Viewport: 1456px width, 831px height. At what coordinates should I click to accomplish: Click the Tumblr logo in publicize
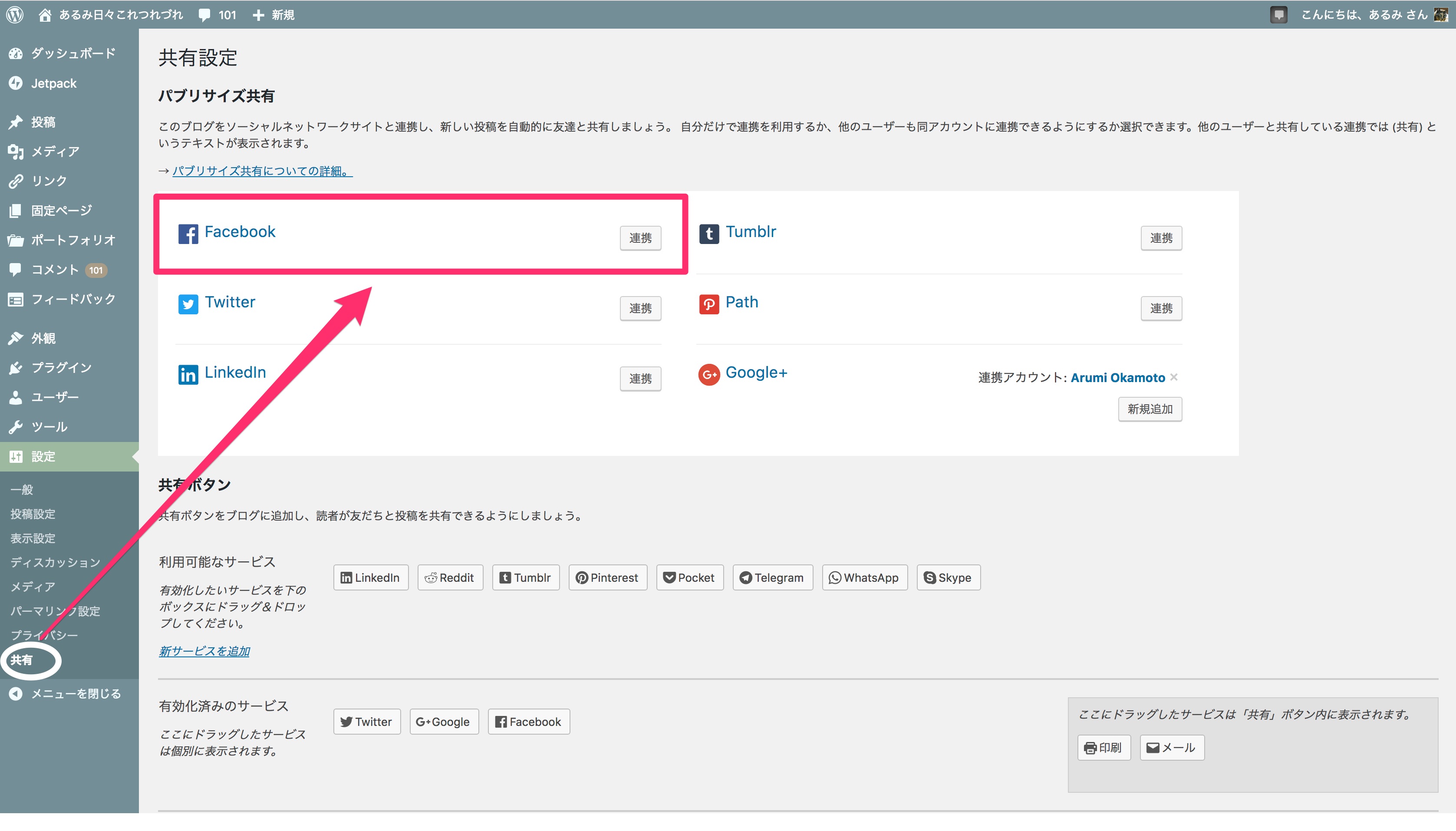click(x=708, y=234)
